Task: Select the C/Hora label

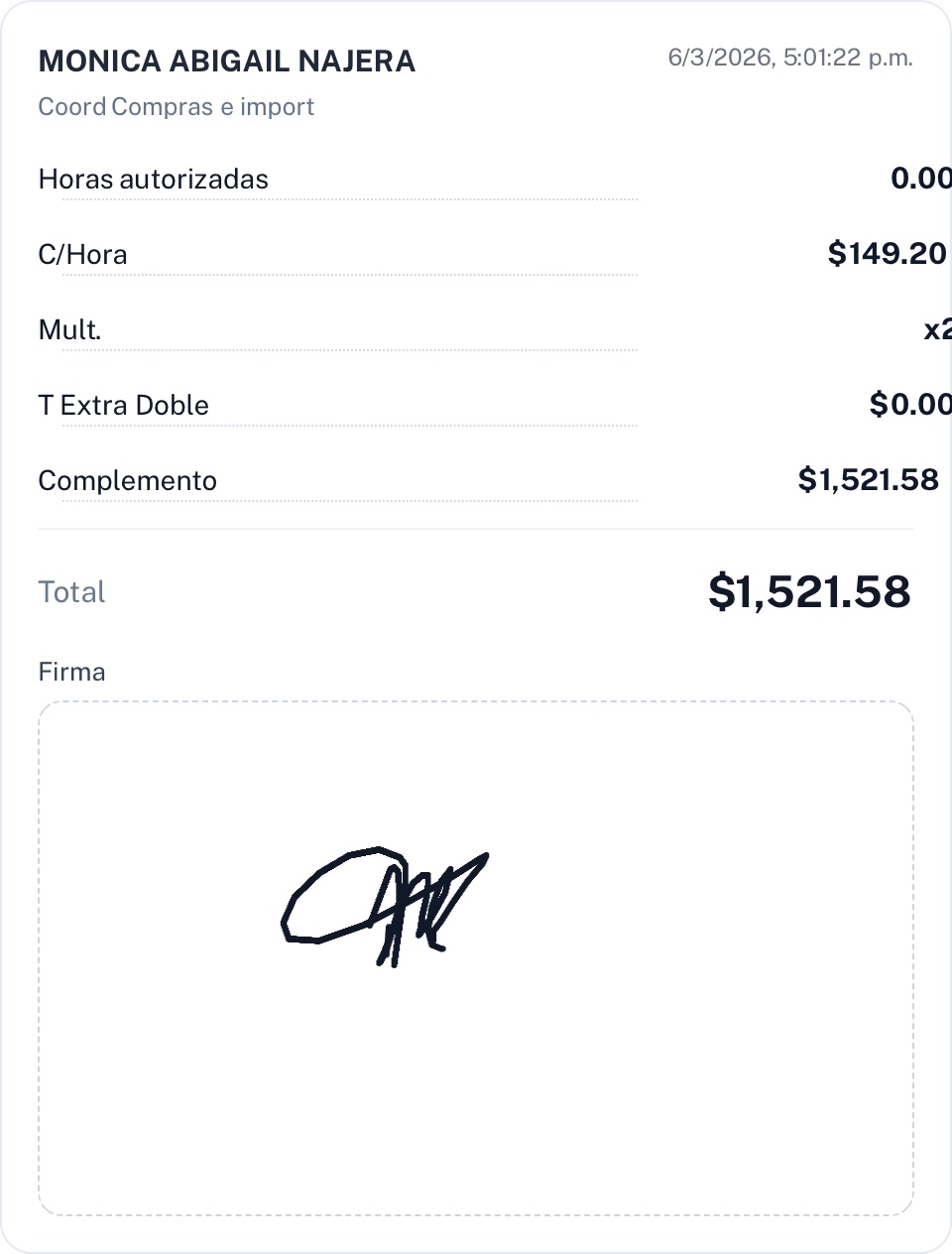Action: (x=82, y=255)
